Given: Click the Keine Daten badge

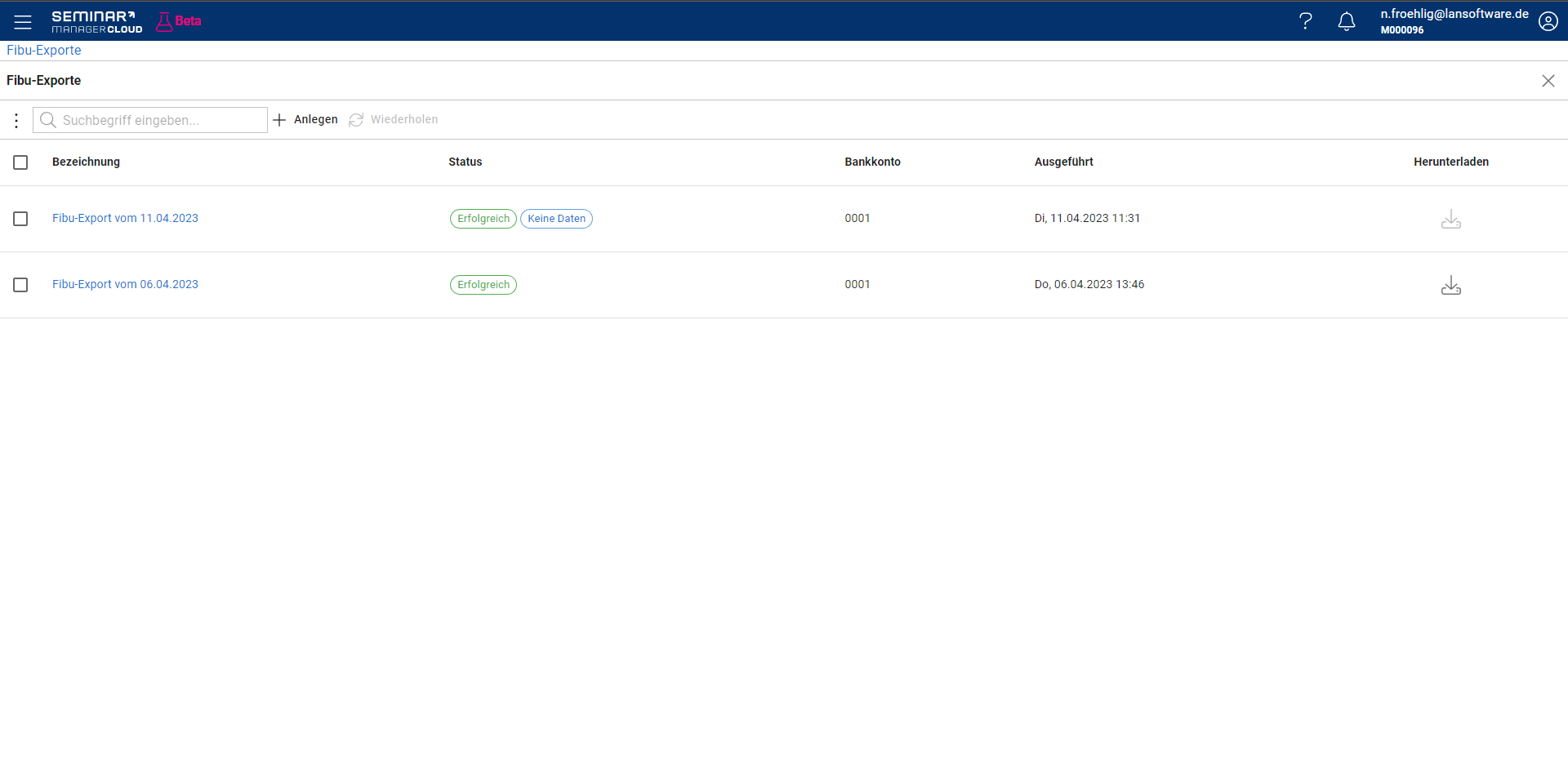Looking at the screenshot, I should pos(556,219).
